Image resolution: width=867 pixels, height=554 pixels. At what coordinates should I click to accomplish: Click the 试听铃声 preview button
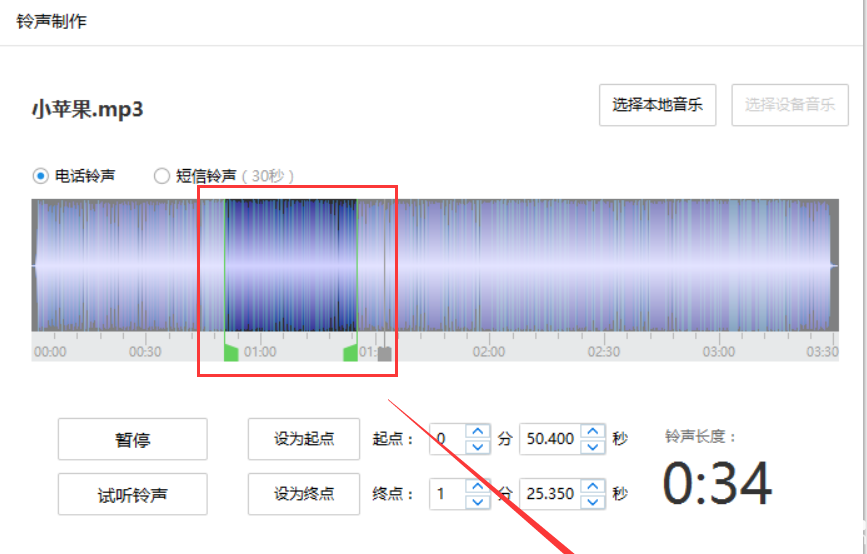pos(133,494)
